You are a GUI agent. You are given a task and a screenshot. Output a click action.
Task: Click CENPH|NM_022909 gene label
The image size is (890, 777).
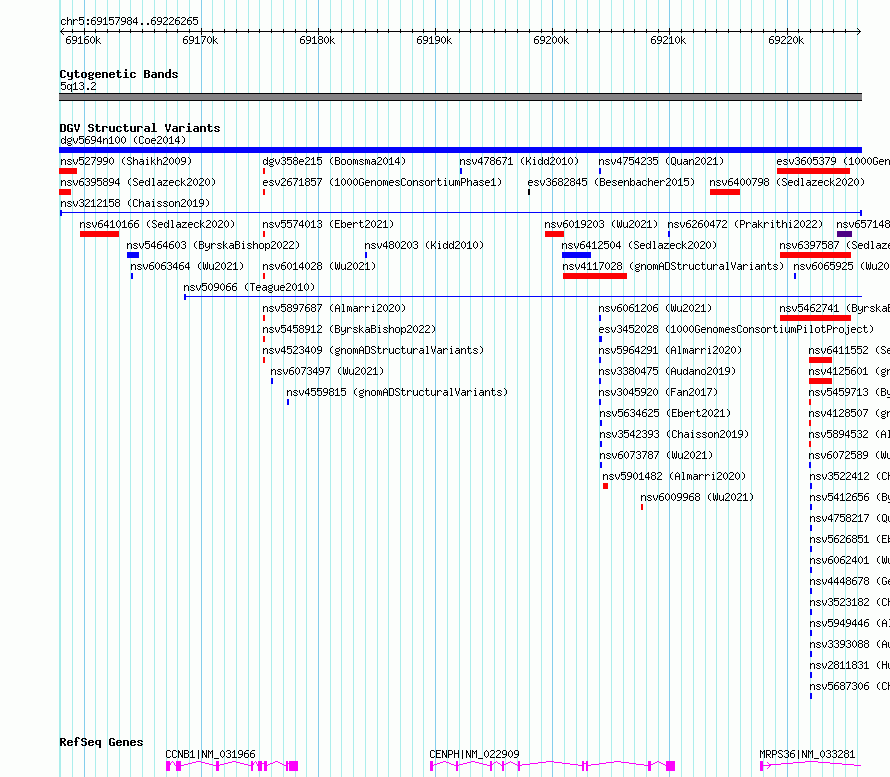(x=474, y=754)
